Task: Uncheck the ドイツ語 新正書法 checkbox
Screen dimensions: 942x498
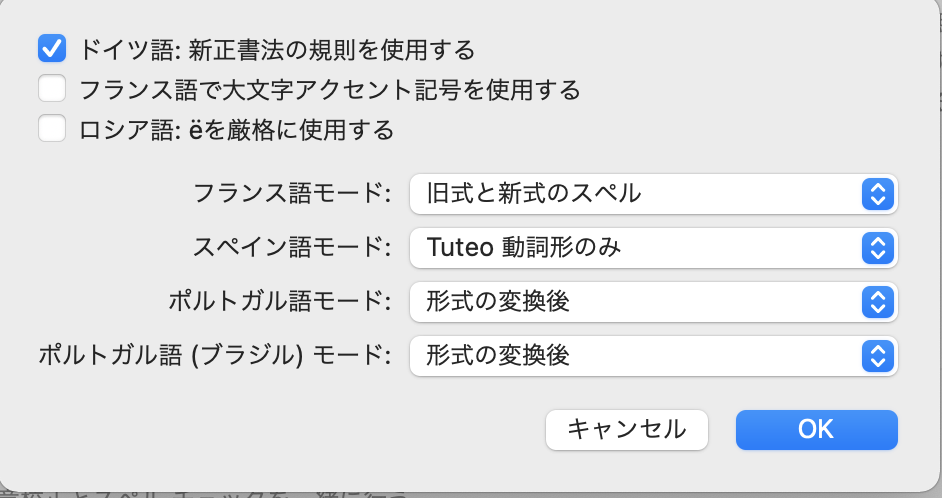Action: click(52, 48)
